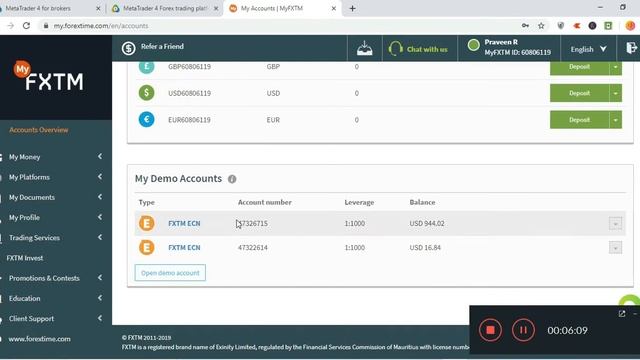Close the MetaTrader 4 for brokers tab
The width and height of the screenshot is (640, 360).
tap(98, 8)
